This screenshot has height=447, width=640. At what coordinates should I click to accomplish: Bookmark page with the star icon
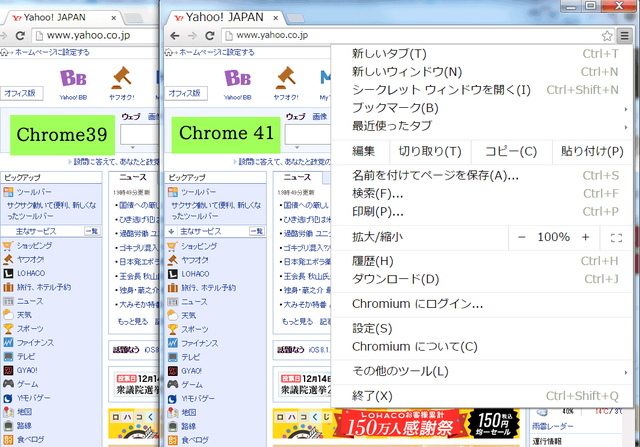607,36
